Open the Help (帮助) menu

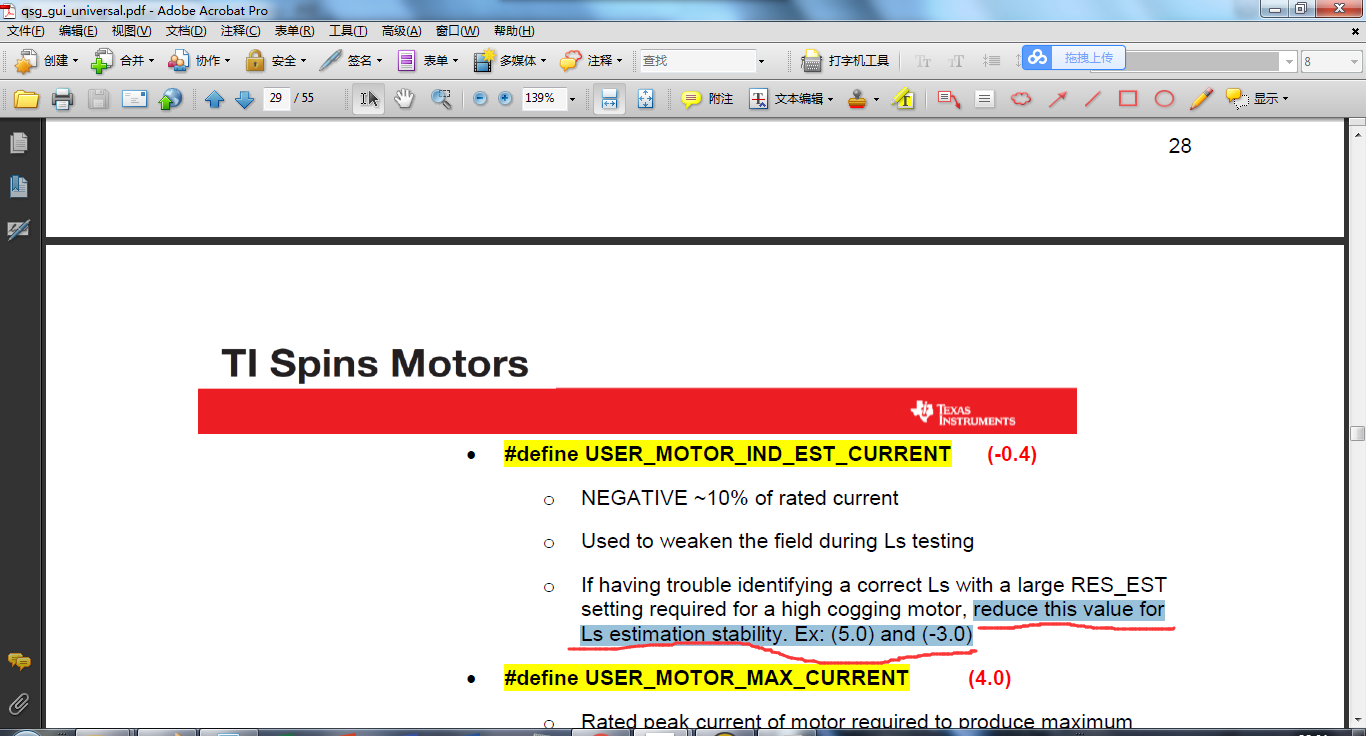[x=514, y=31]
